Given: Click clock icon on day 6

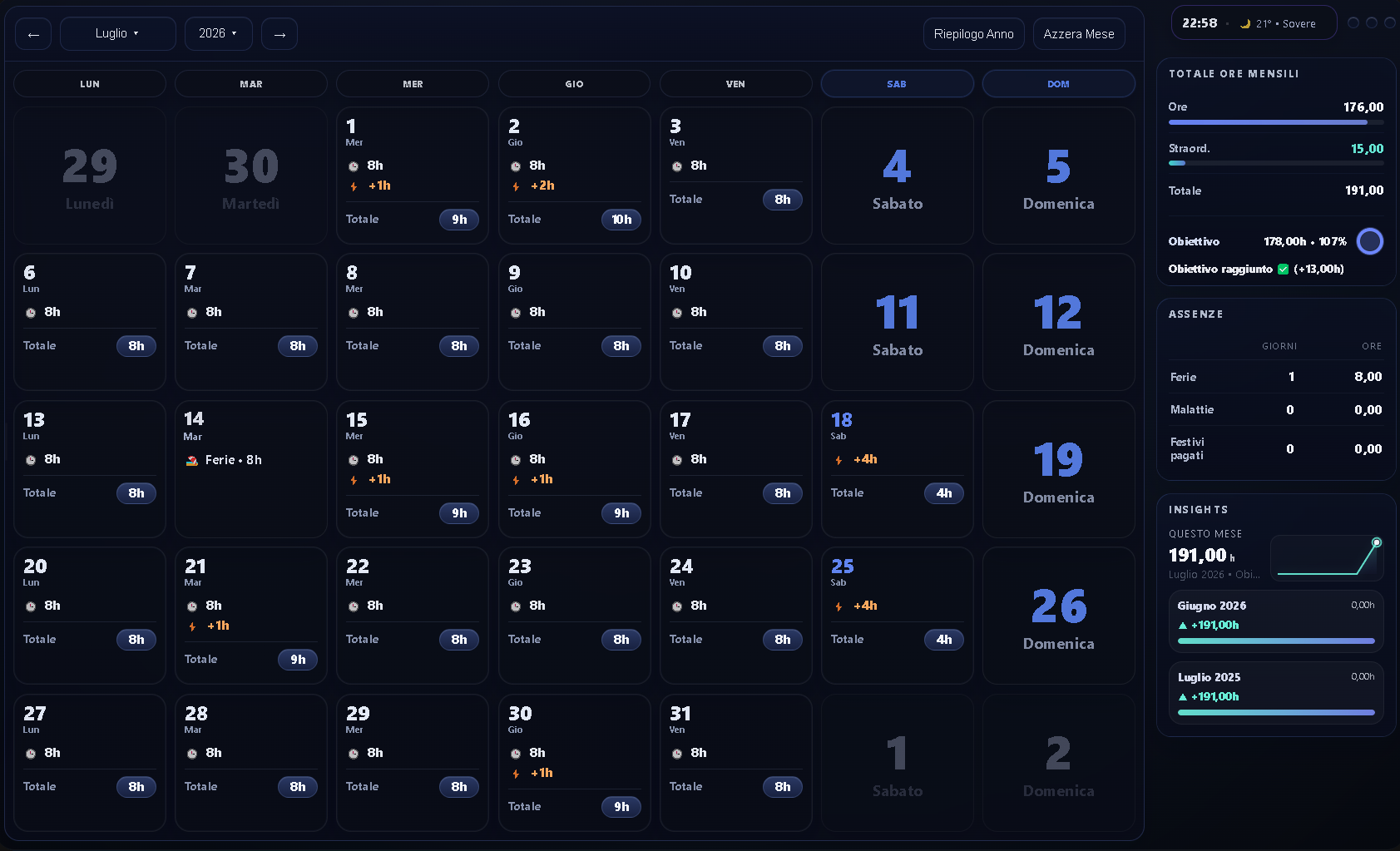Looking at the screenshot, I should coord(31,313).
